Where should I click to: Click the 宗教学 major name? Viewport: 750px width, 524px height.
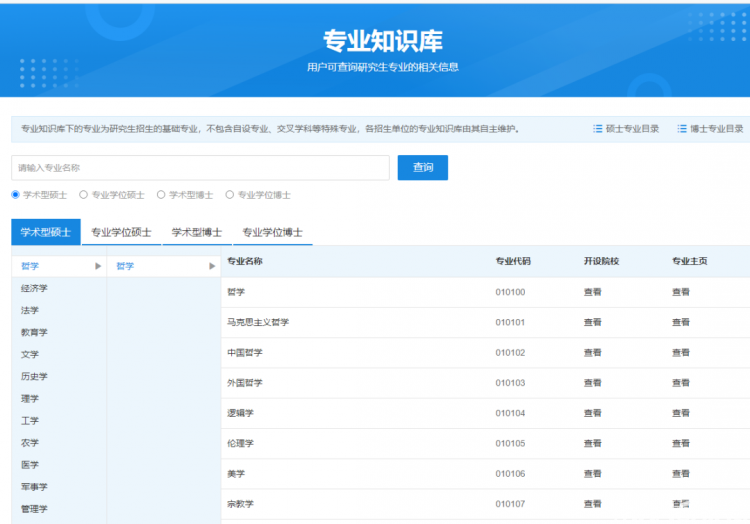click(x=241, y=504)
